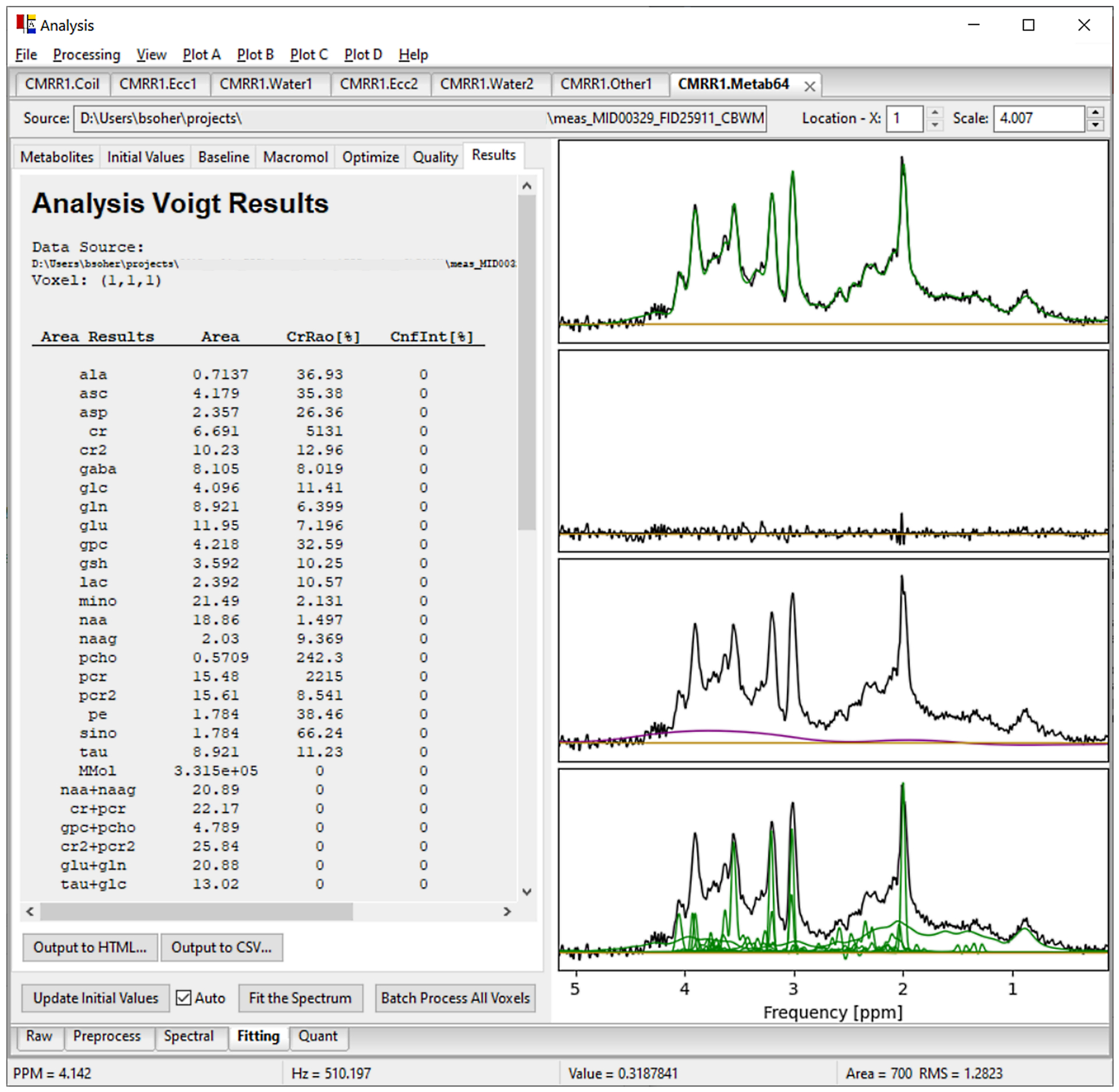Click the top fitted spectrum plot
Image resolution: width=1119 pixels, height=1092 pixels.
point(833,241)
